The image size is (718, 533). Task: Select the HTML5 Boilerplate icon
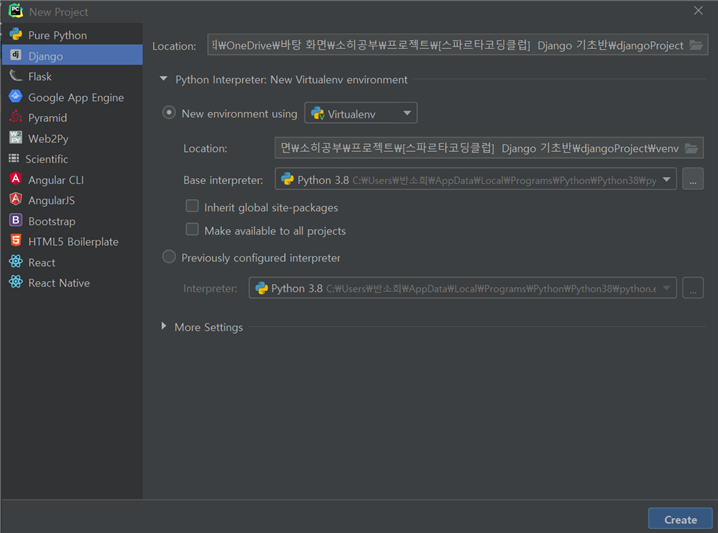pos(16,241)
